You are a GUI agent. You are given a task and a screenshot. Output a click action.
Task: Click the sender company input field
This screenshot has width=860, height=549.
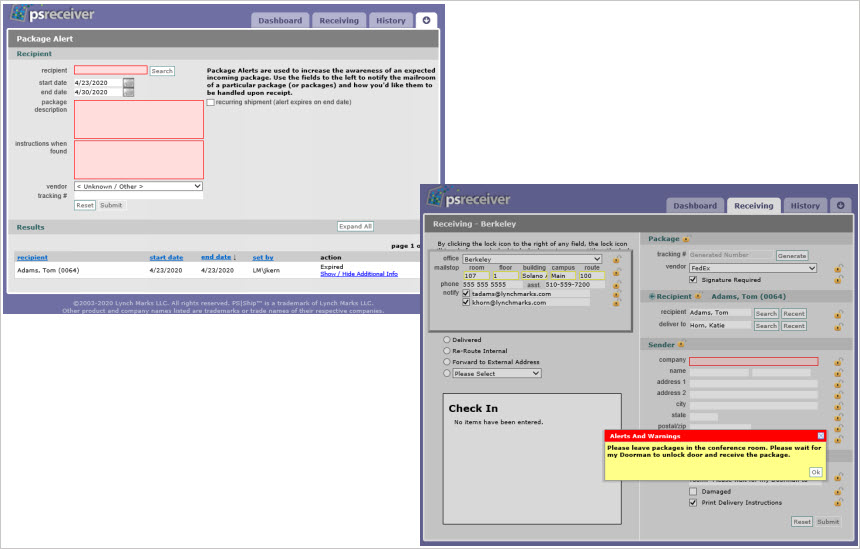[x=754, y=361]
